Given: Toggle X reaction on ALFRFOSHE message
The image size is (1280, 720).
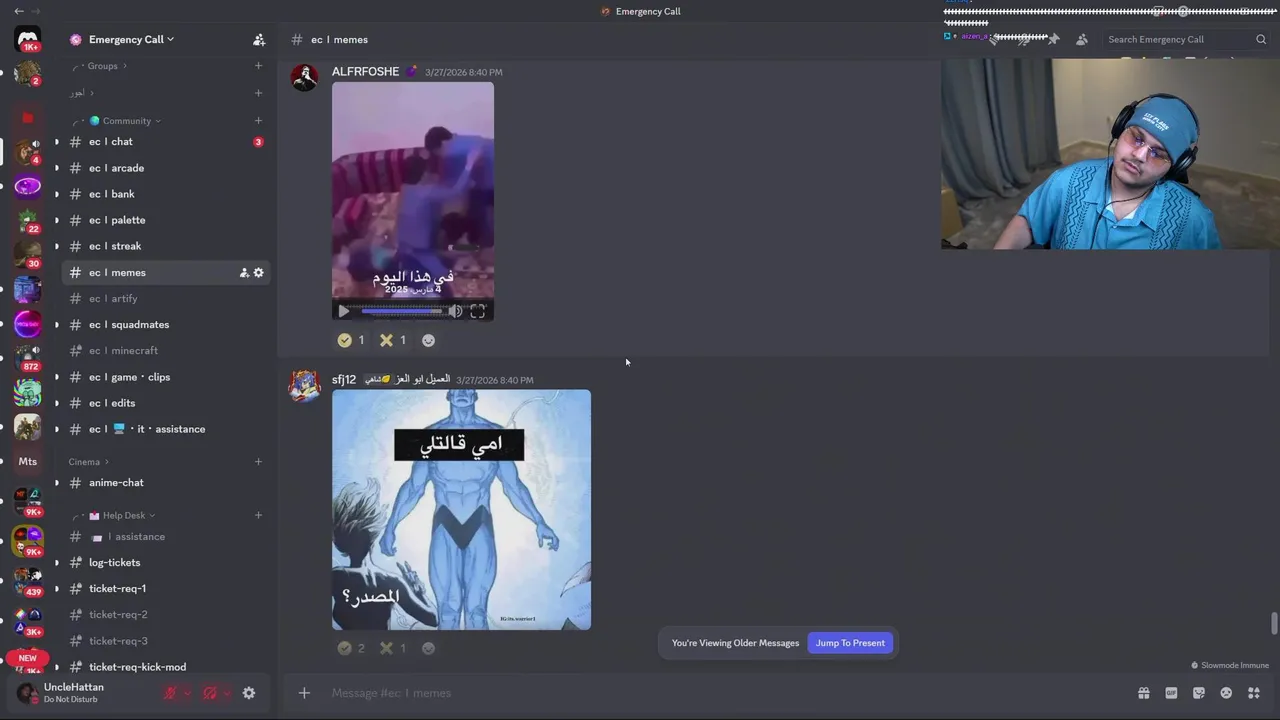Looking at the screenshot, I should (x=393, y=340).
